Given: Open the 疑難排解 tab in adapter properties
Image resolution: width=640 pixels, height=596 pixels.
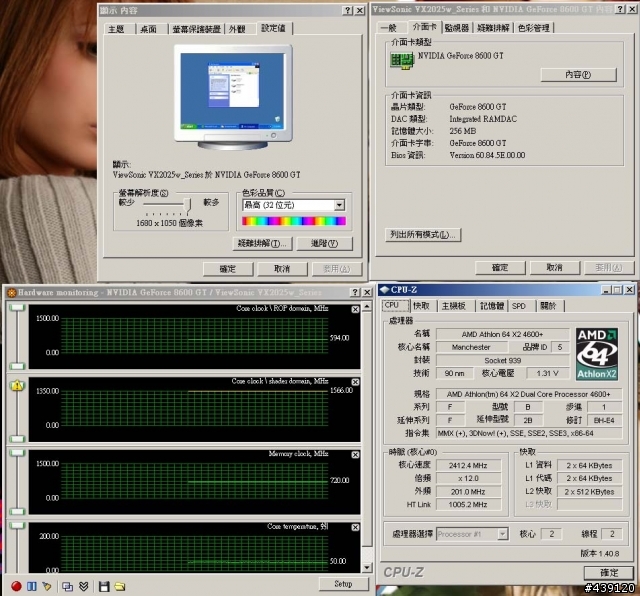Looking at the screenshot, I should 493,28.
